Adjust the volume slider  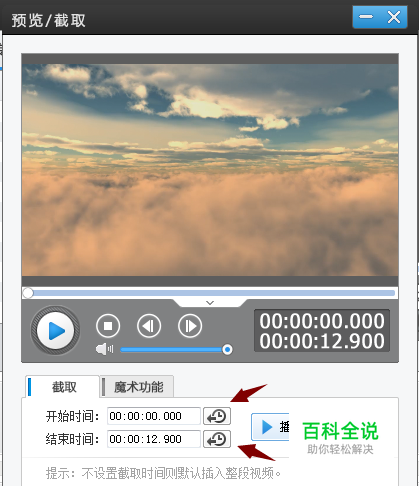[x=176, y=350]
